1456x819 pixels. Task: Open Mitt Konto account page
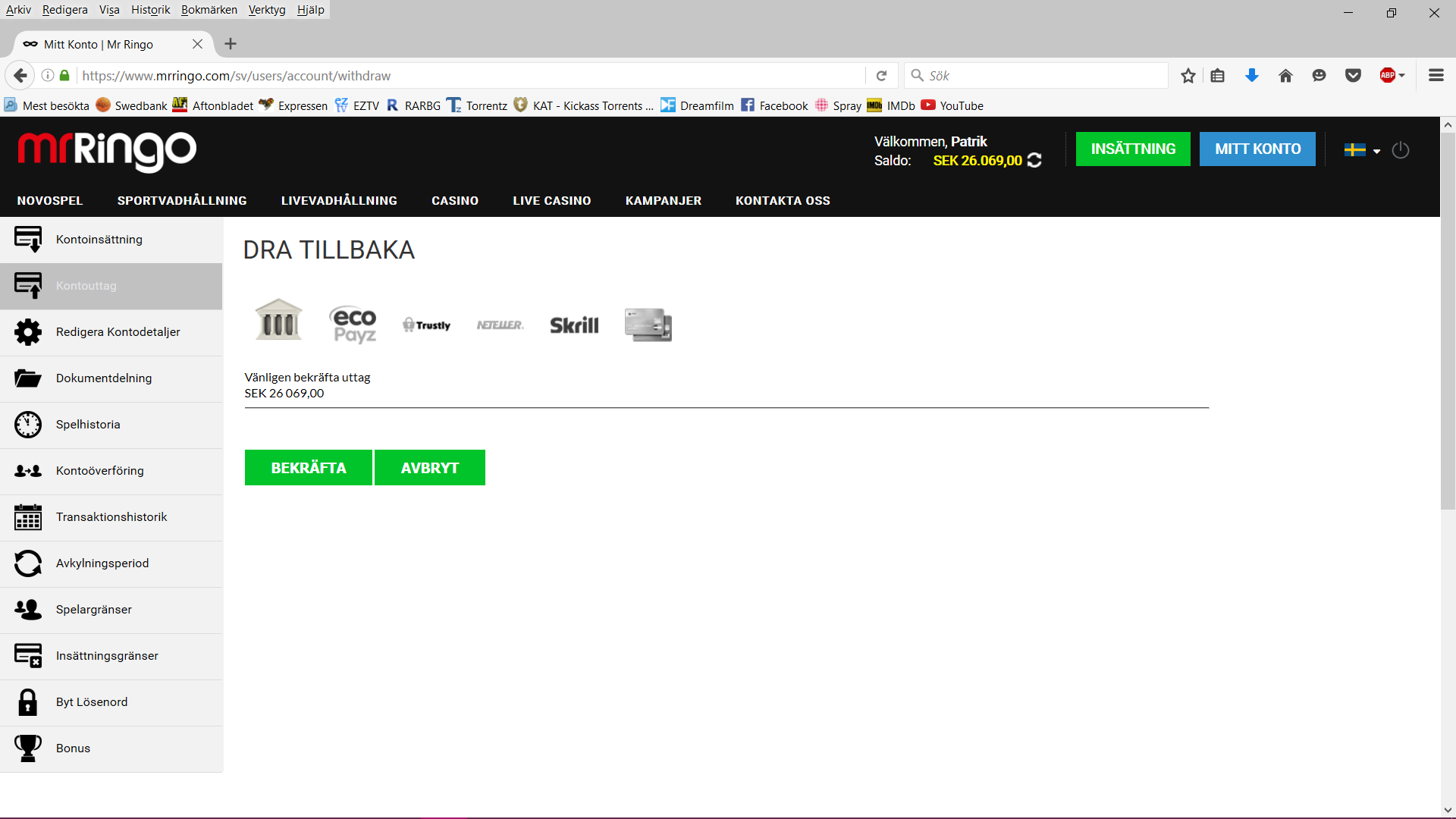tap(1257, 149)
